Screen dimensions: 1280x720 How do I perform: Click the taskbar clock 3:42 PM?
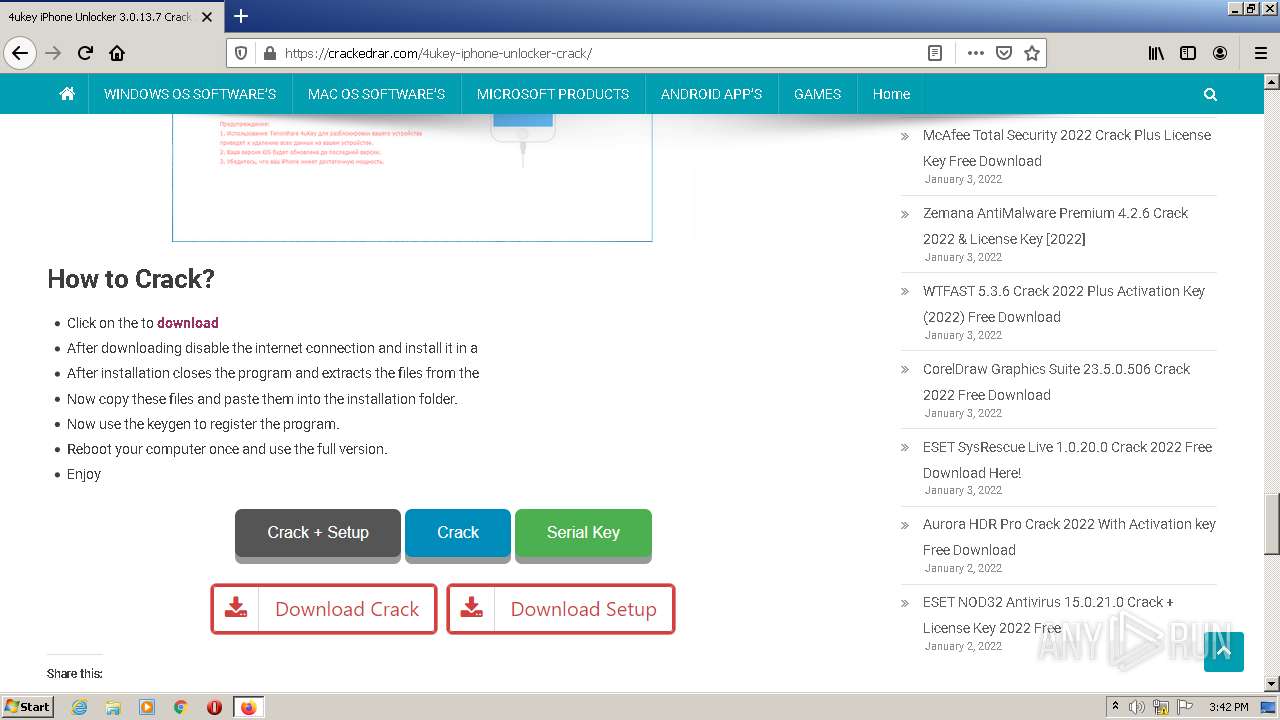tap(1228, 707)
